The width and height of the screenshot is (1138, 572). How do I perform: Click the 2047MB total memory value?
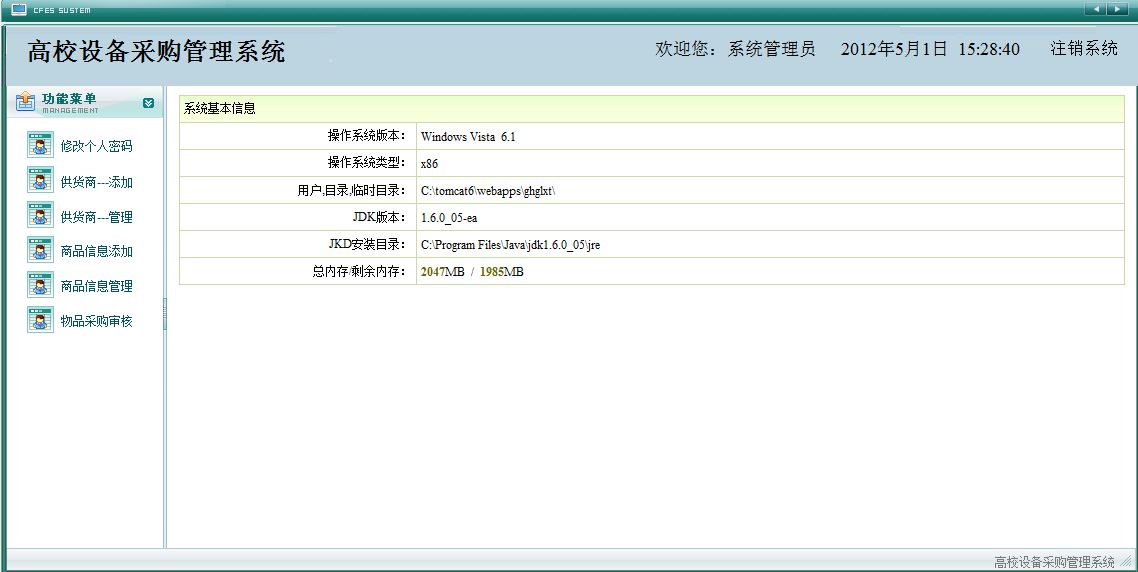(x=443, y=272)
